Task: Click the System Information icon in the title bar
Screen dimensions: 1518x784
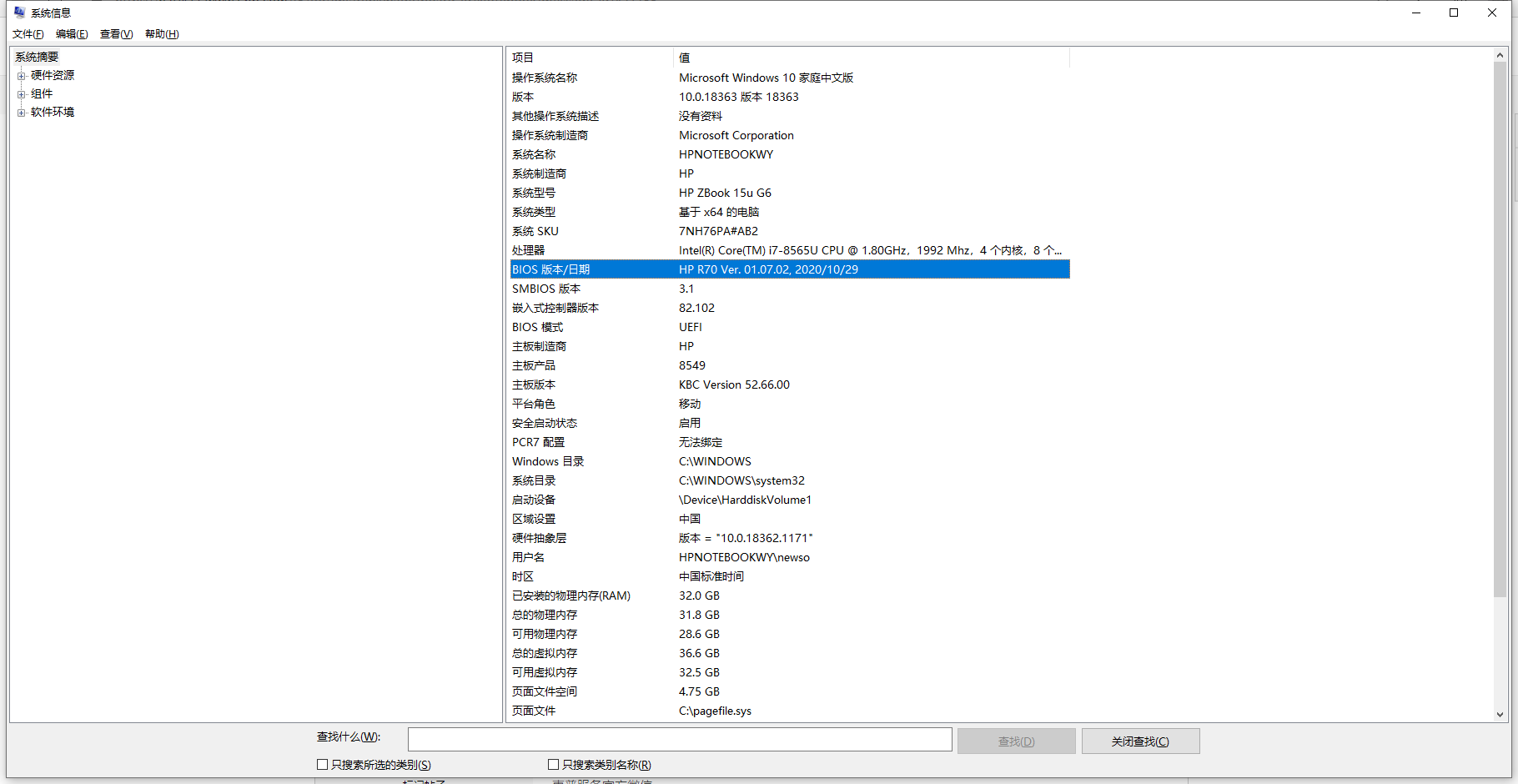Action: point(19,12)
